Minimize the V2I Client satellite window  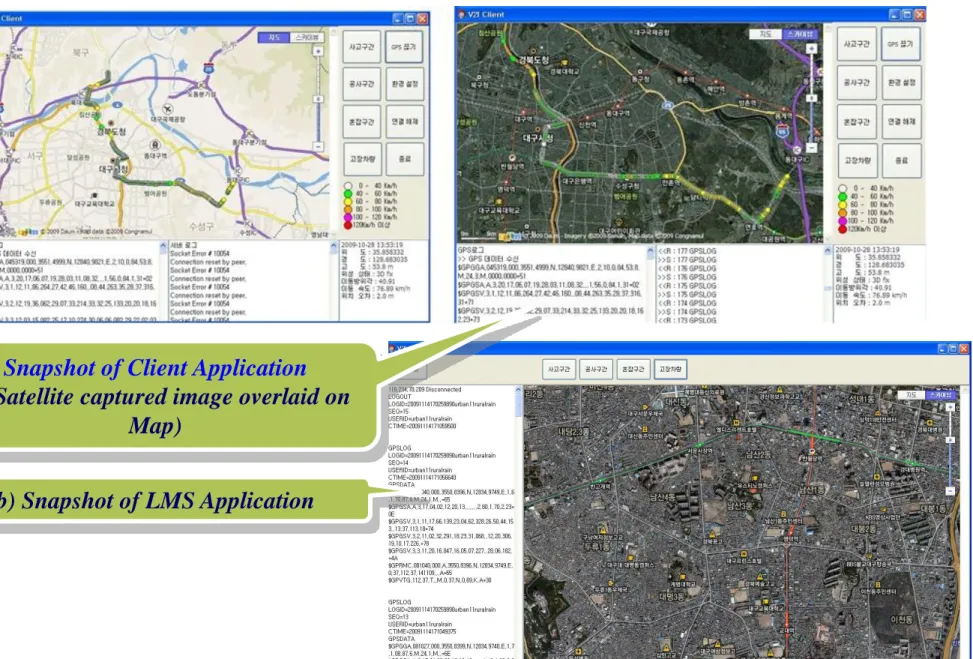pyautogui.click(x=894, y=14)
